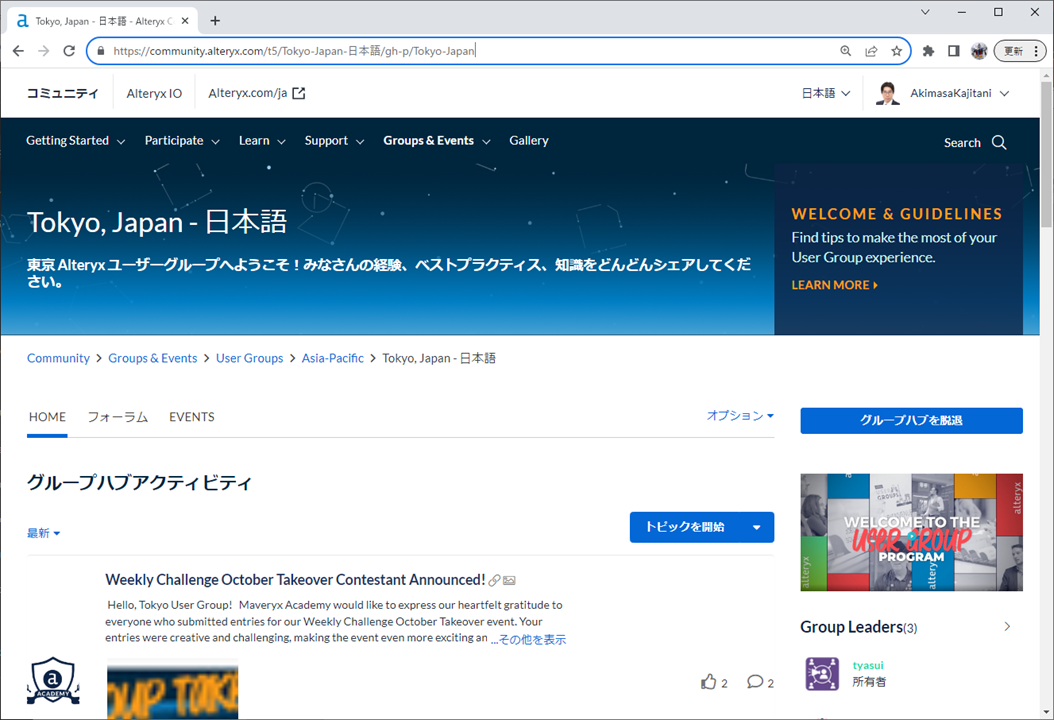
Task: Open the share page icon in address bar
Action: pos(871,51)
